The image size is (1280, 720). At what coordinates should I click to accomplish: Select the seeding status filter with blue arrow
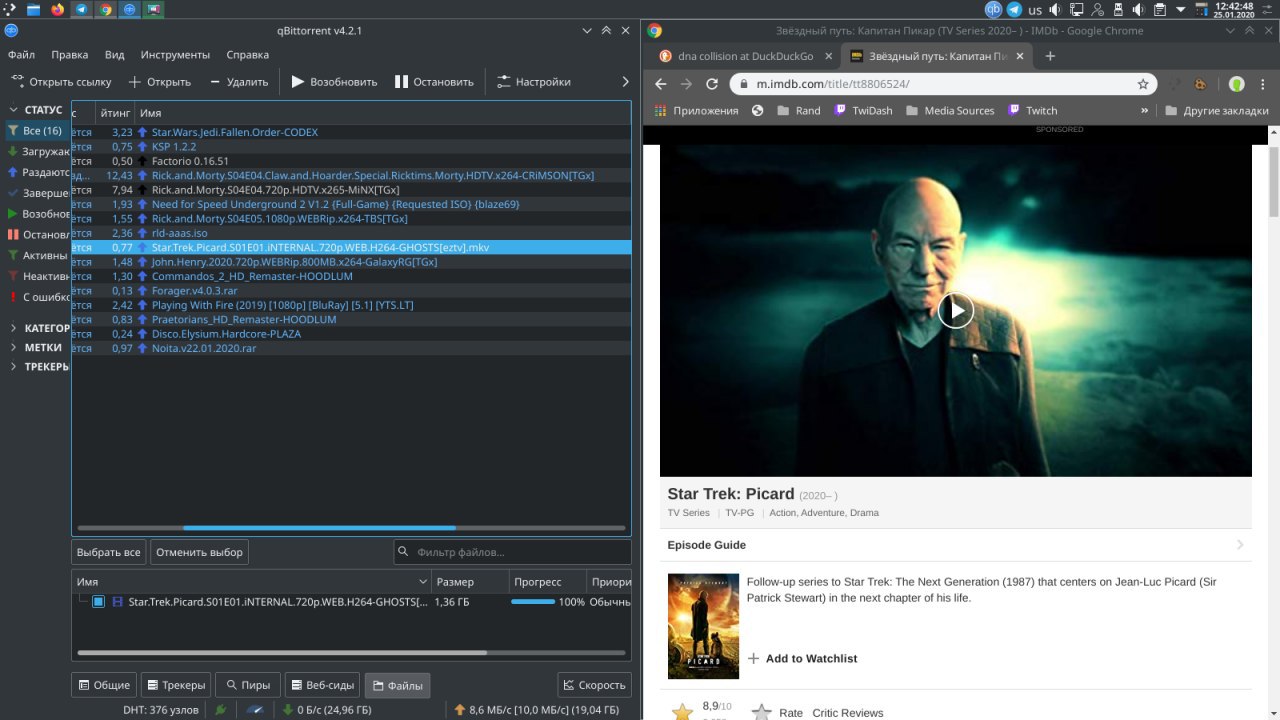coord(37,172)
